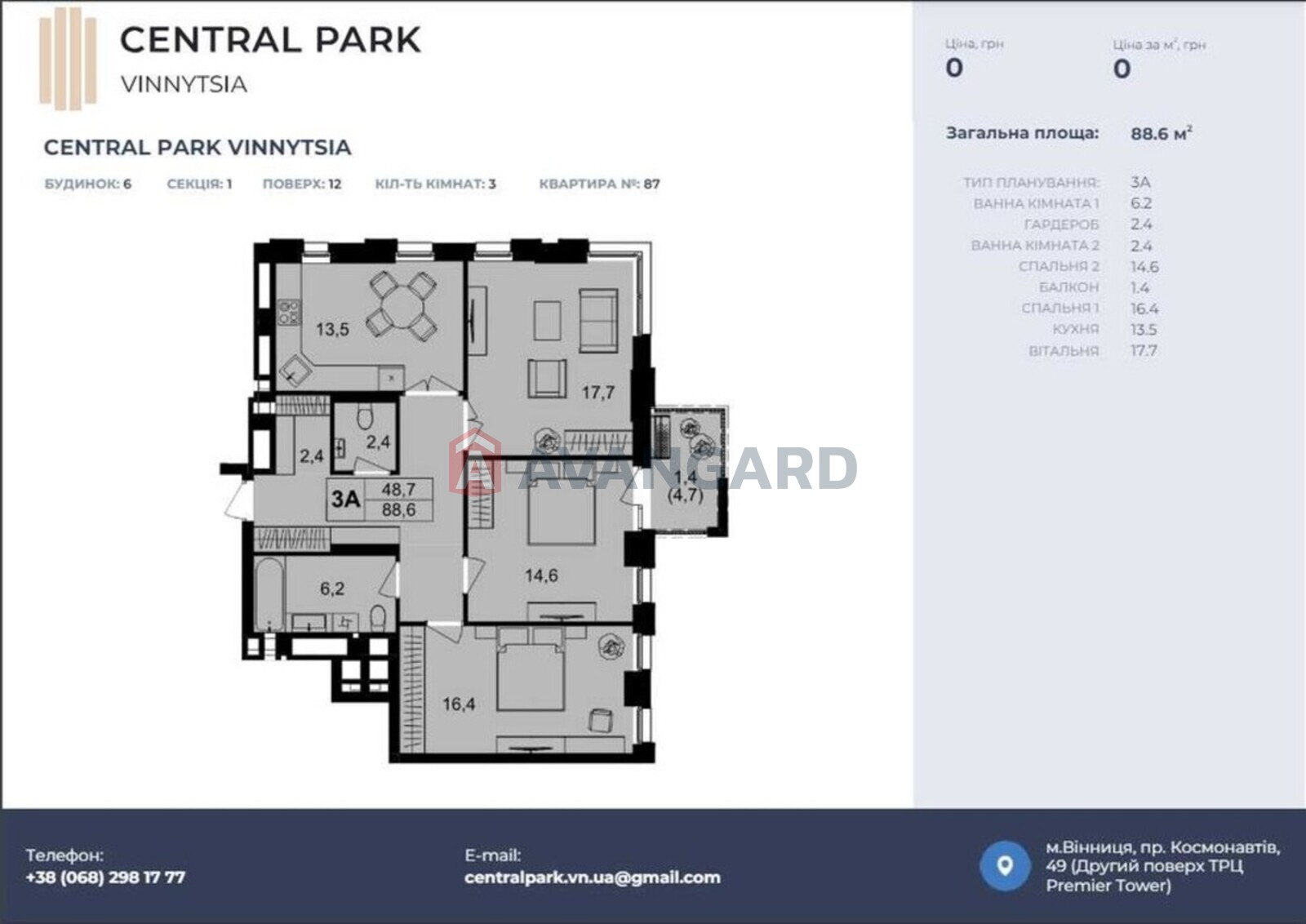Click the bathtub in the 6,2 bathroom
Viewport: 1306px width, 924px height.
pos(268,593)
